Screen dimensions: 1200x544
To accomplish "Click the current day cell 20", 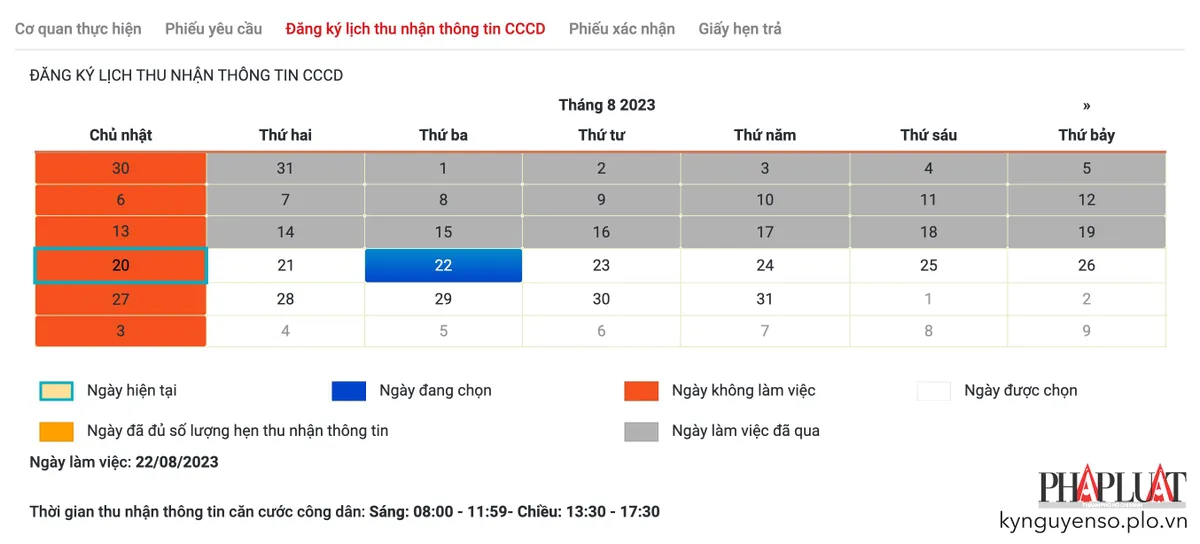I will tap(121, 266).
